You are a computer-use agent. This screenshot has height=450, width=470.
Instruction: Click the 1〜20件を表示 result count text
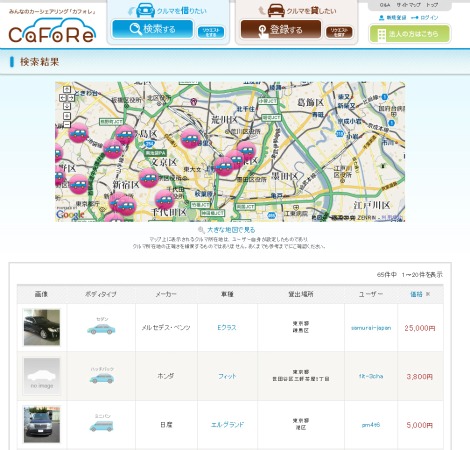(x=422, y=275)
